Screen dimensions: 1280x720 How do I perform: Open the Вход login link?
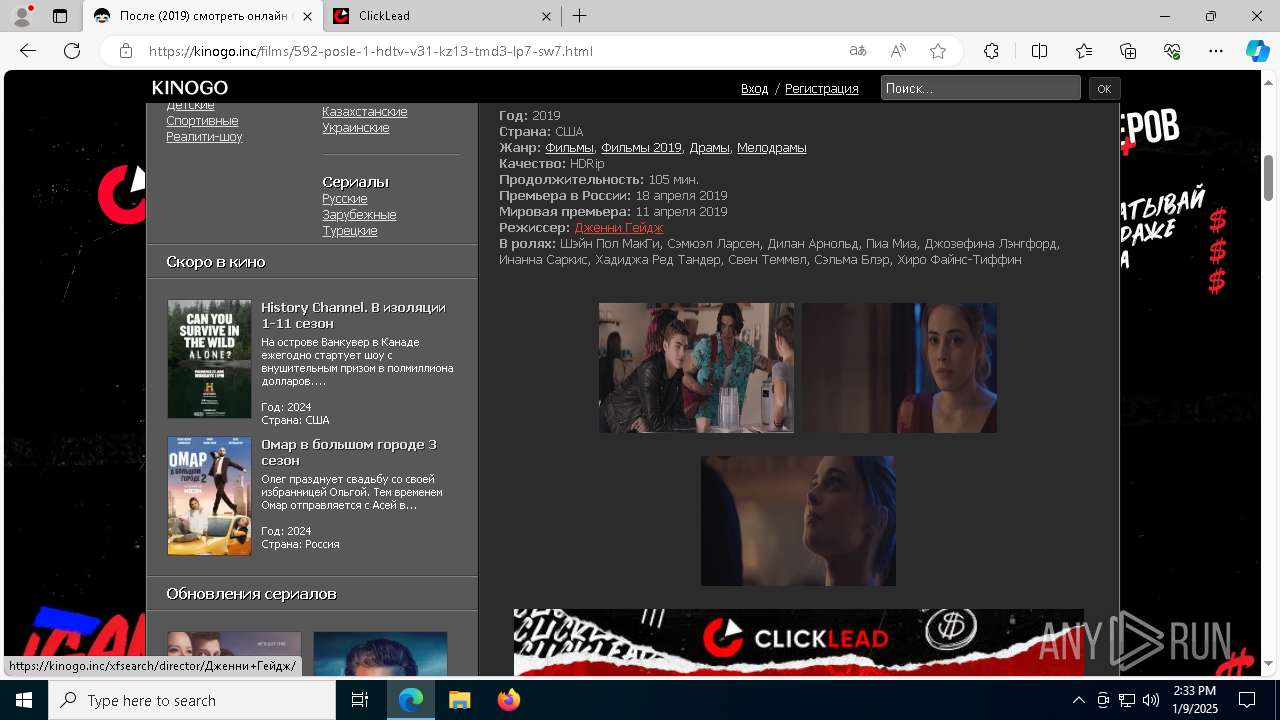click(754, 88)
